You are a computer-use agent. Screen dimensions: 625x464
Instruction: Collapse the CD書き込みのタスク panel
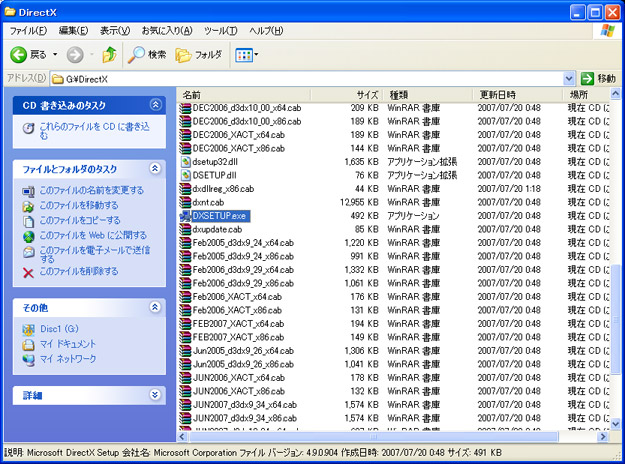155,104
